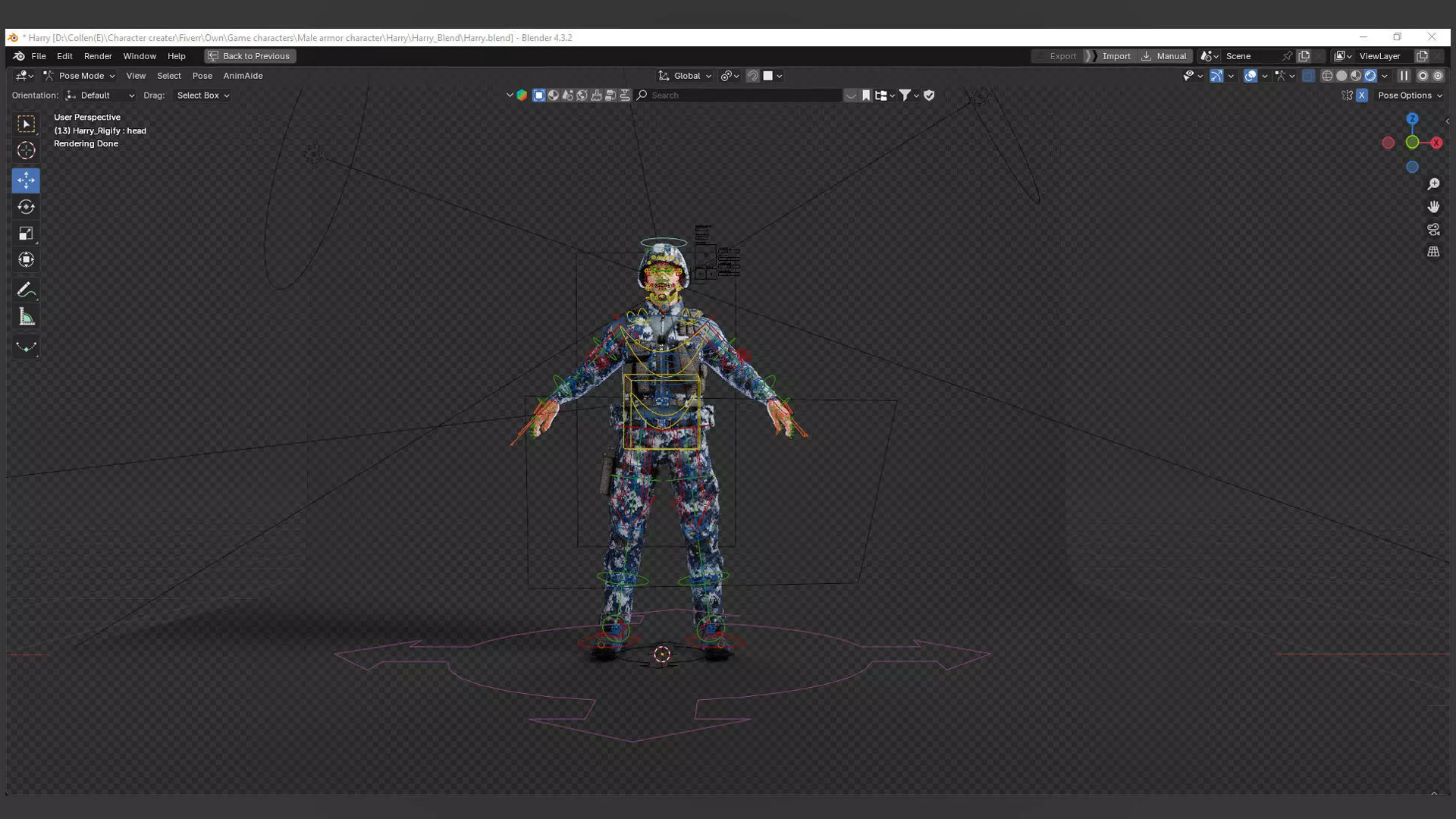Select the Scale tool

(26, 234)
